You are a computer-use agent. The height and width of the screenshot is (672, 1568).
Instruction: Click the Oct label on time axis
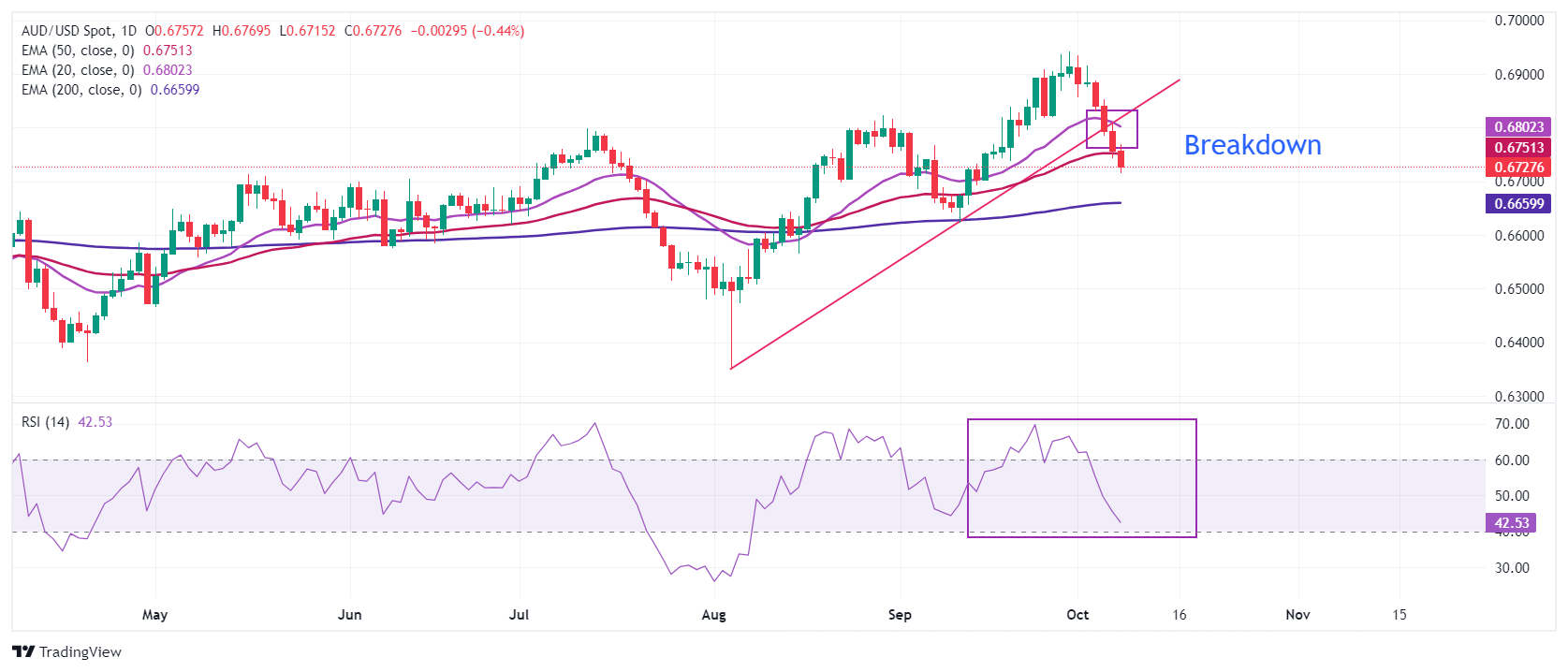click(1077, 615)
